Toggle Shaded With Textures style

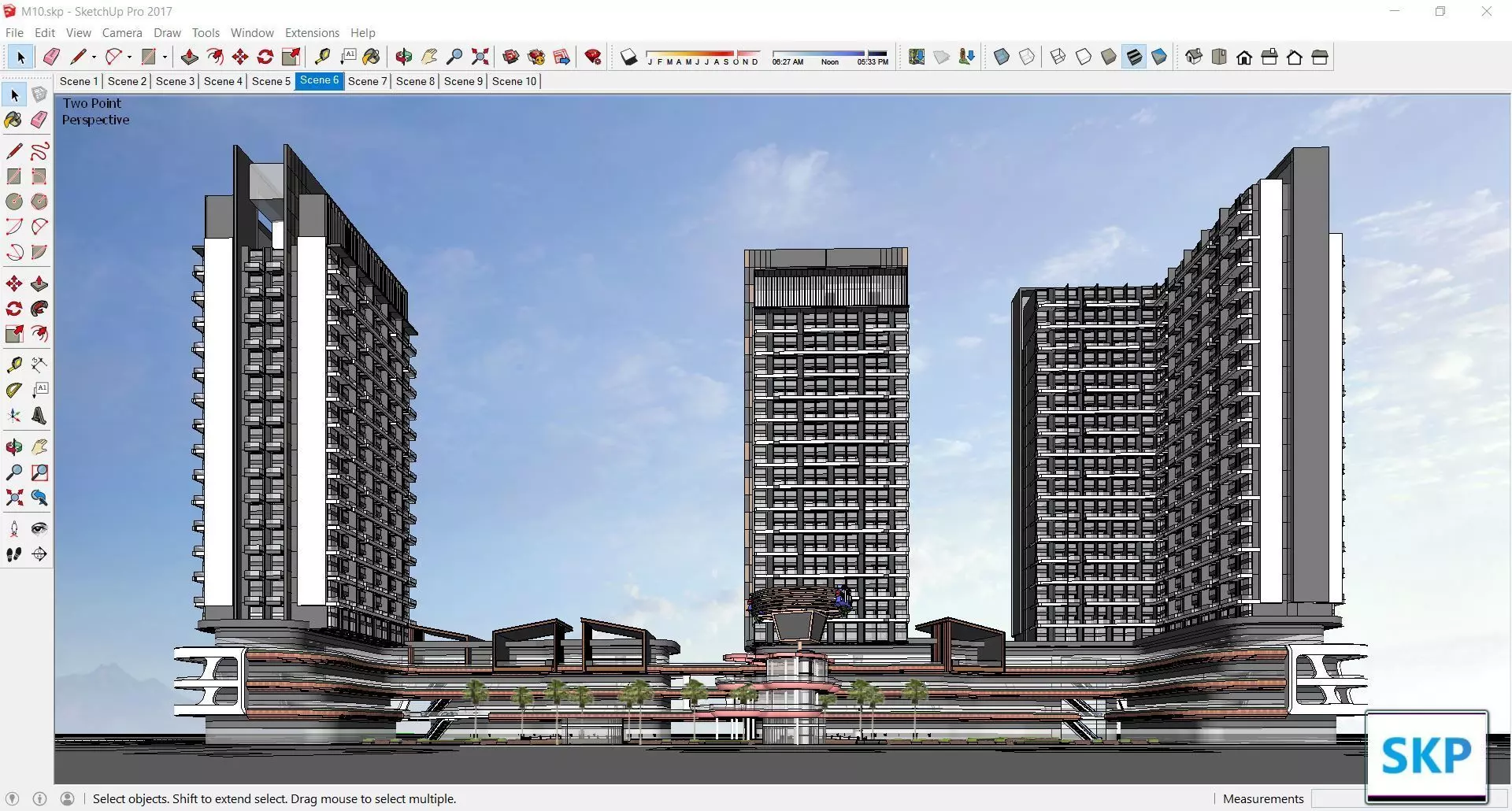point(1134,57)
